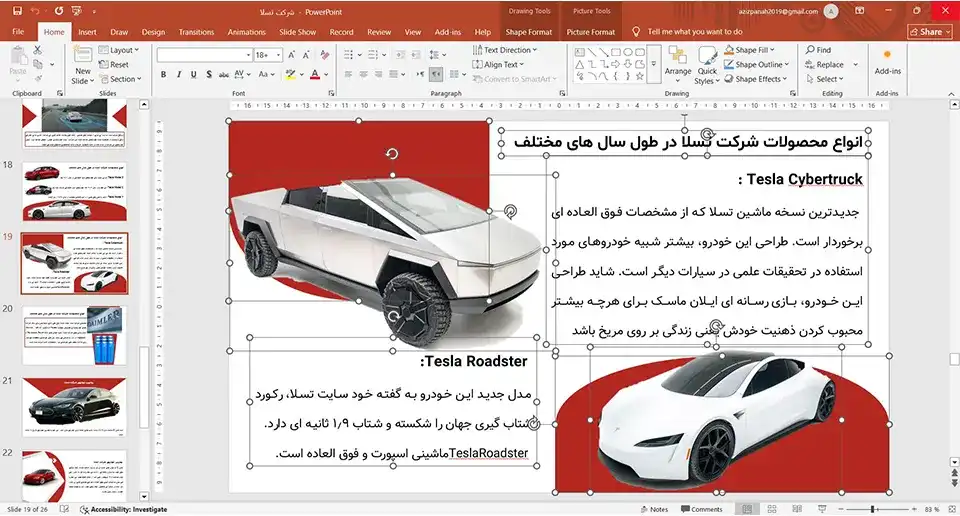This screenshot has height=516, width=960.
Task: Open the Design tab
Action: coord(153,32)
